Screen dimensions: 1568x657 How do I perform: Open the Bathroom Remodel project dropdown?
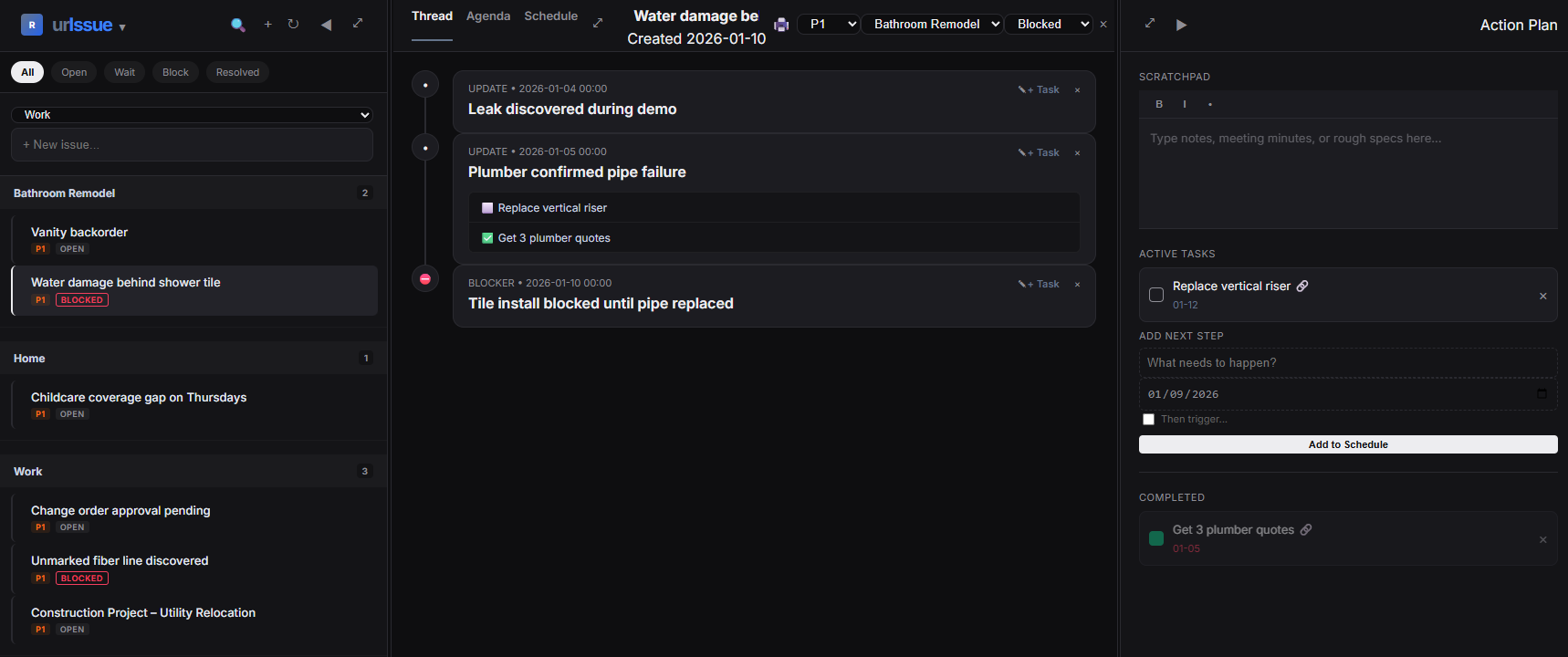coord(933,25)
